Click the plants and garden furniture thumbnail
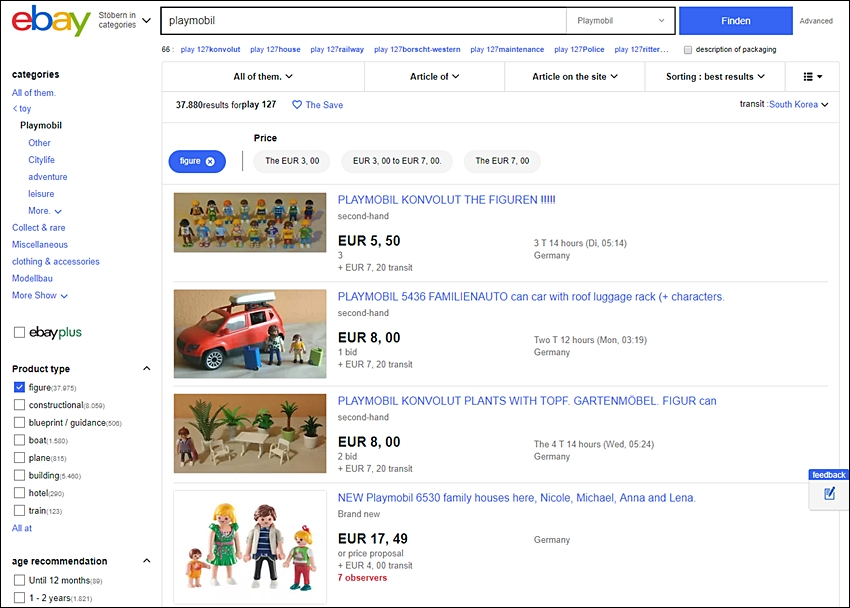 tap(250, 434)
